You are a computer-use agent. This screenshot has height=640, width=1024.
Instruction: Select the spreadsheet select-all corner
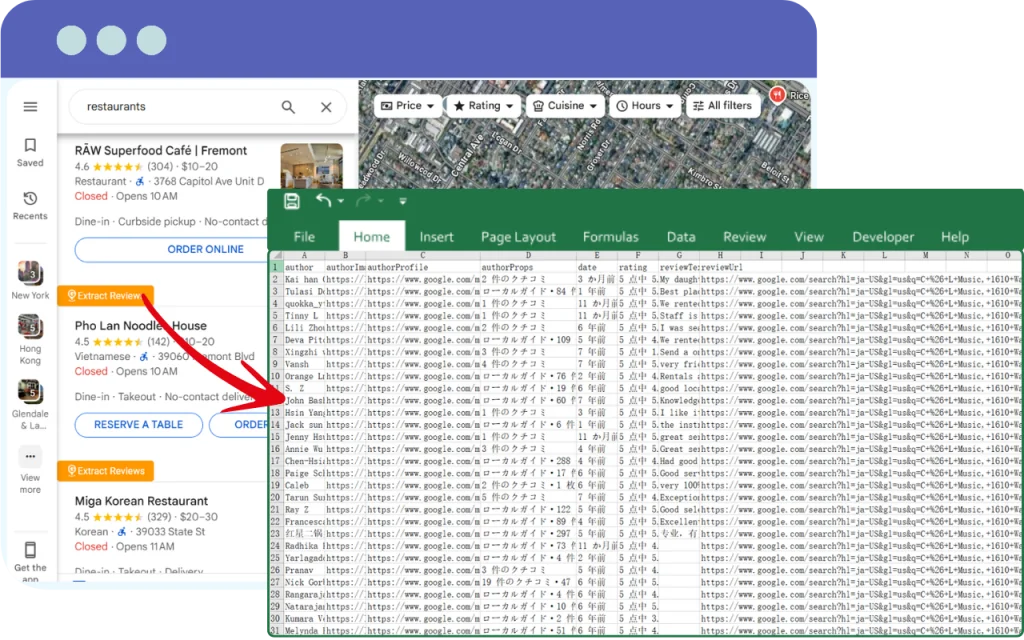click(277, 255)
